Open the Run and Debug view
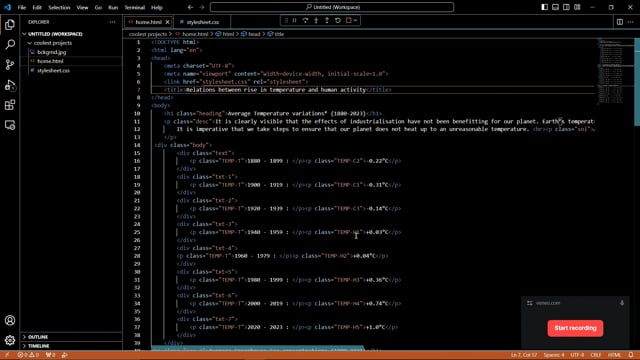This screenshot has width=640, height=360. (10, 85)
